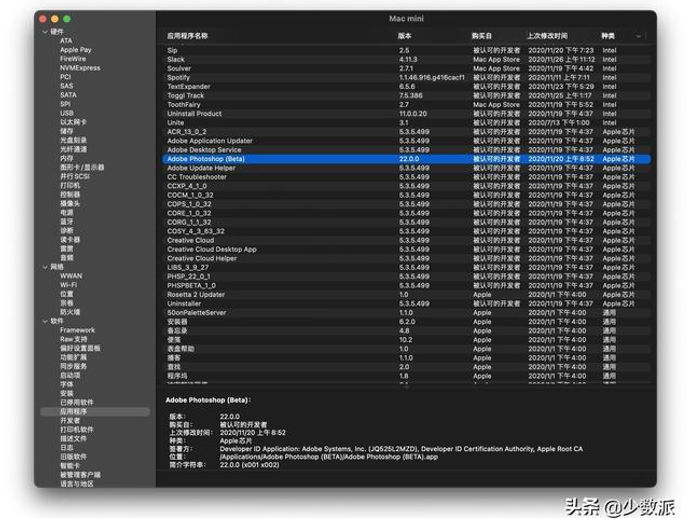This screenshot has height=518, width=690.
Task: Select 开发者 in the sidebar
Action: coord(70,420)
